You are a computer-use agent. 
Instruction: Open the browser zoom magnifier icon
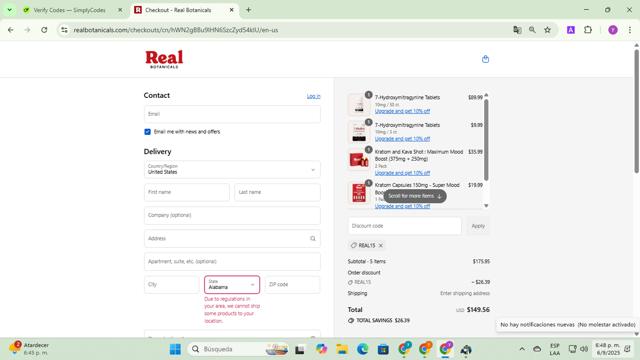[x=532, y=30]
